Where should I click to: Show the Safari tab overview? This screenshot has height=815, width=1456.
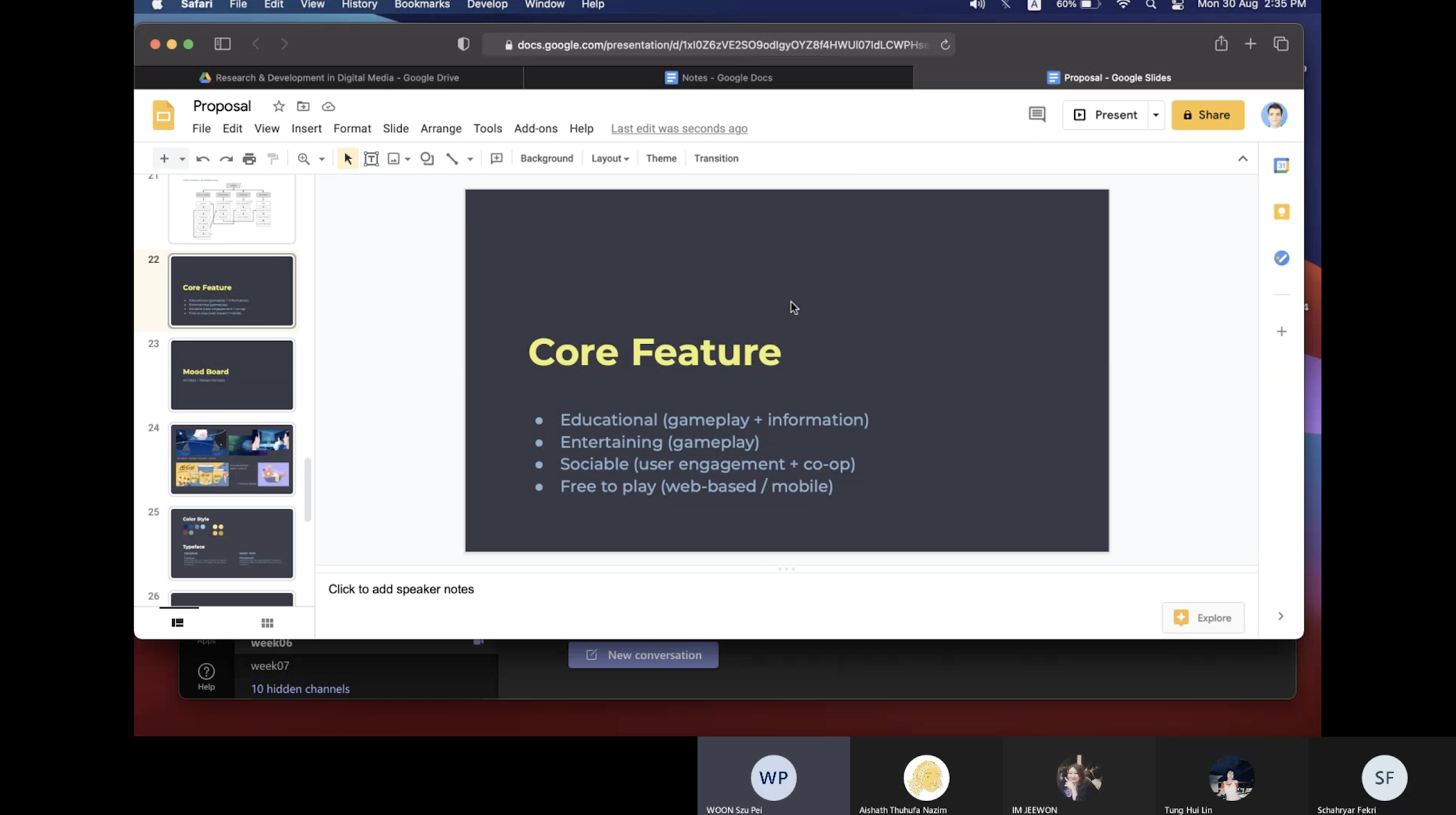[x=1281, y=44]
